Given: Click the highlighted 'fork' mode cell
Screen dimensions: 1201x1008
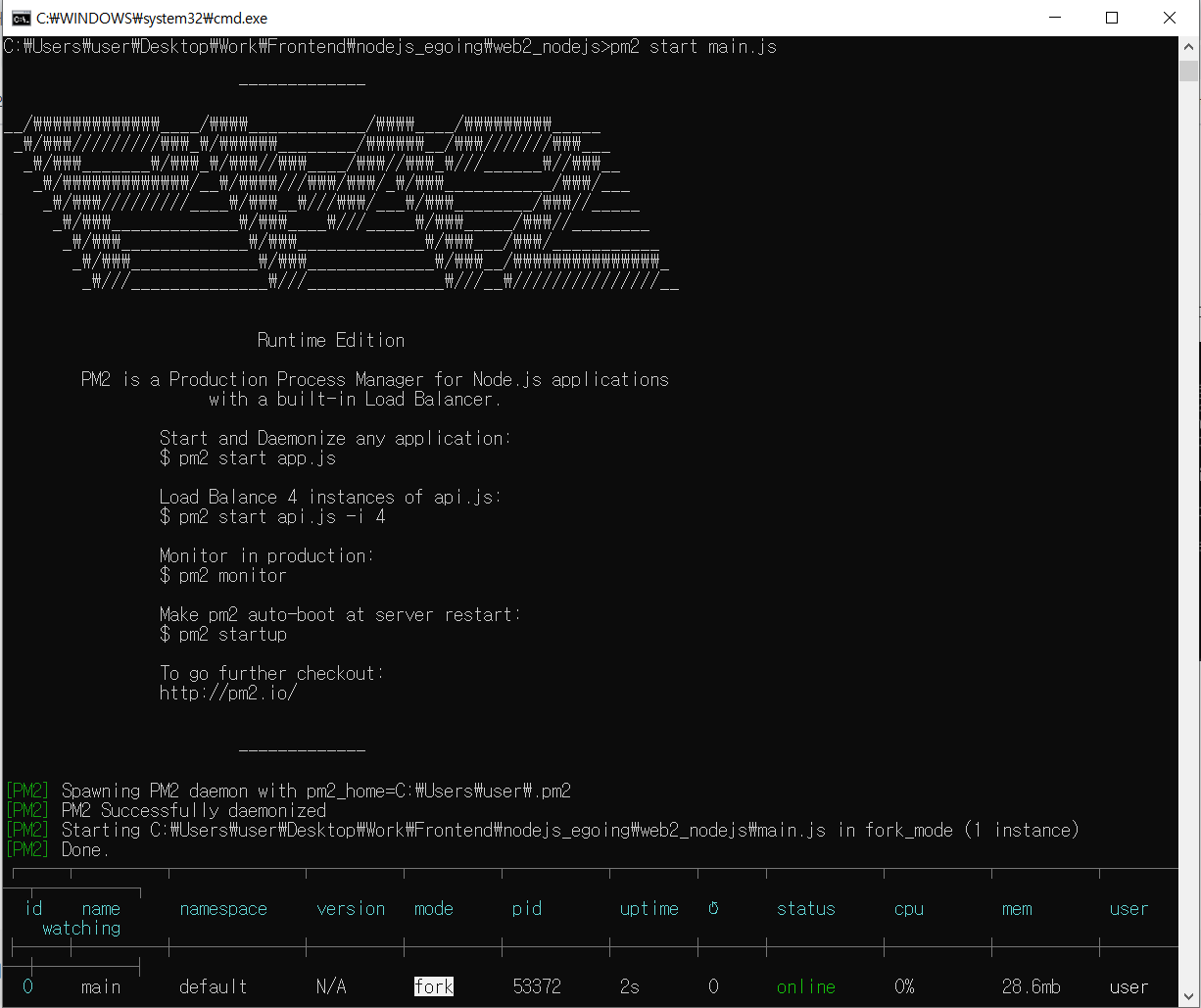Looking at the screenshot, I should 434,986.
